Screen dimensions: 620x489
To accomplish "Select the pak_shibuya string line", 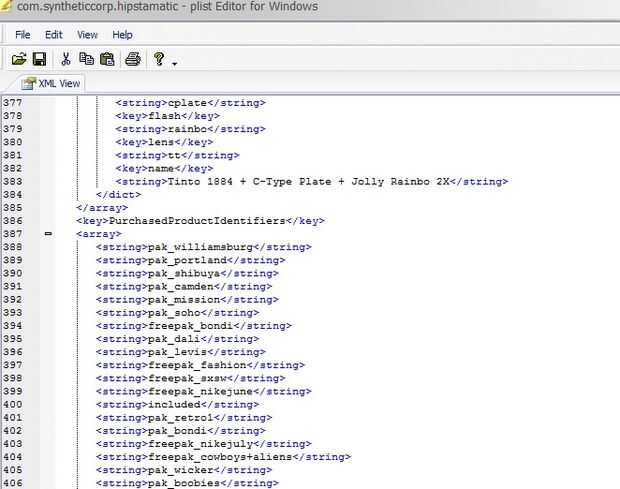I will pos(187,273).
